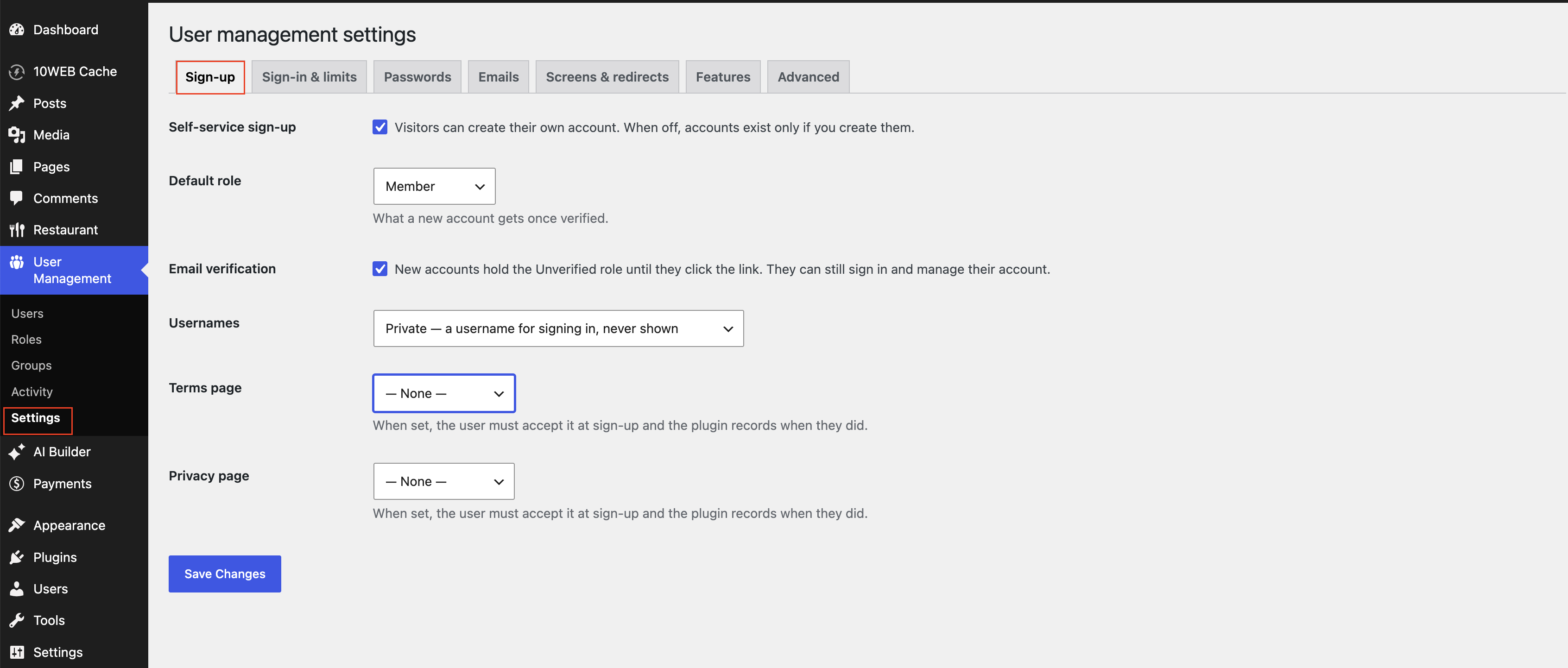
Task: Click the Media icon in sidebar
Action: 16,135
